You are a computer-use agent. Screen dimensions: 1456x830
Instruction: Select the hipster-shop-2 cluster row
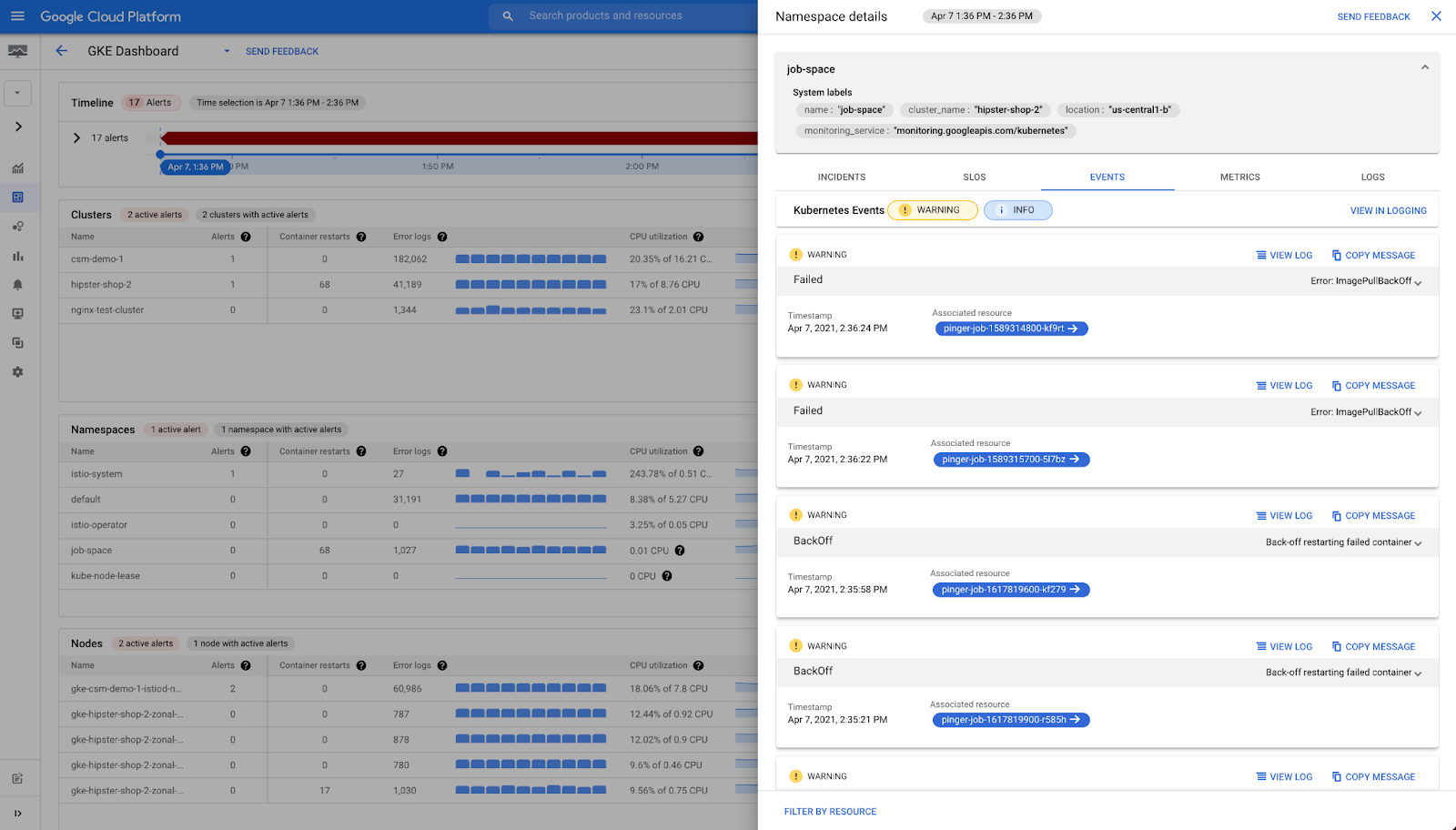(408, 285)
